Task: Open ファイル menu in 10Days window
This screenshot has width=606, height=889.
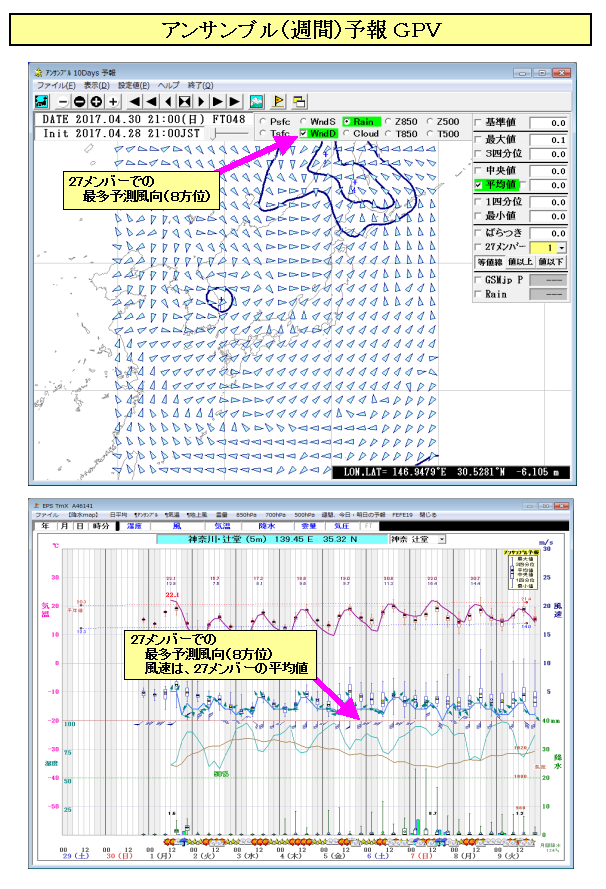Action: click(x=56, y=85)
